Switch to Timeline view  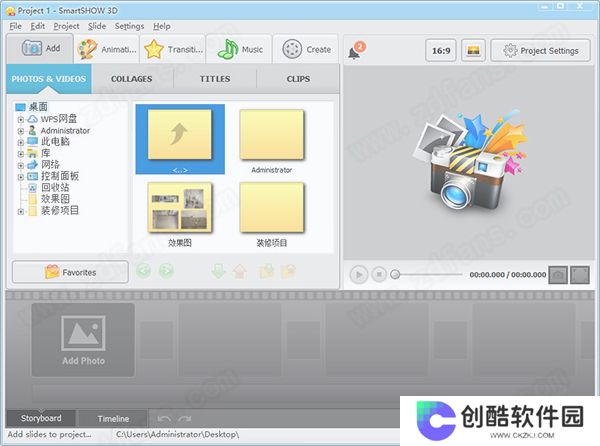pyautogui.click(x=113, y=419)
